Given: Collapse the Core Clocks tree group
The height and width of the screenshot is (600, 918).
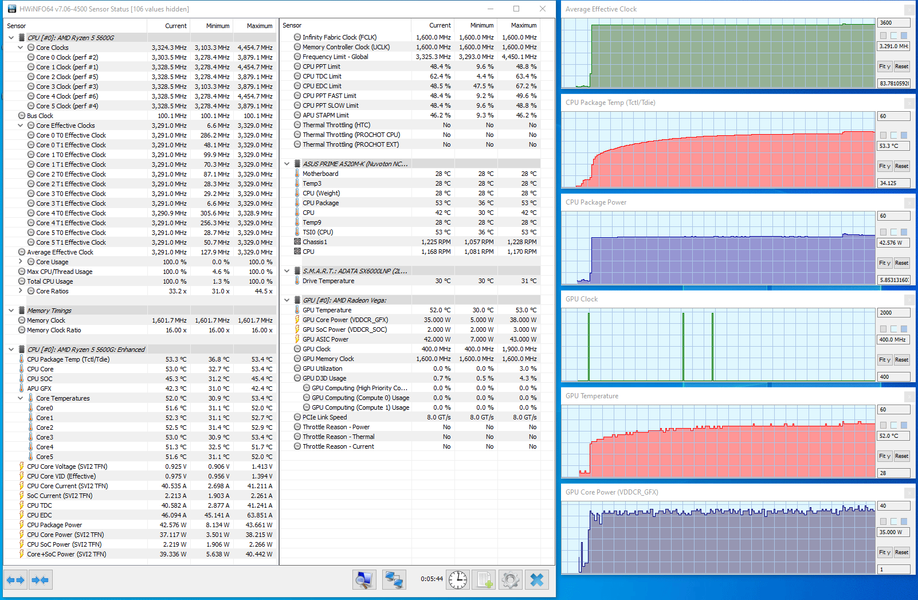Looking at the screenshot, I should tap(20, 47).
